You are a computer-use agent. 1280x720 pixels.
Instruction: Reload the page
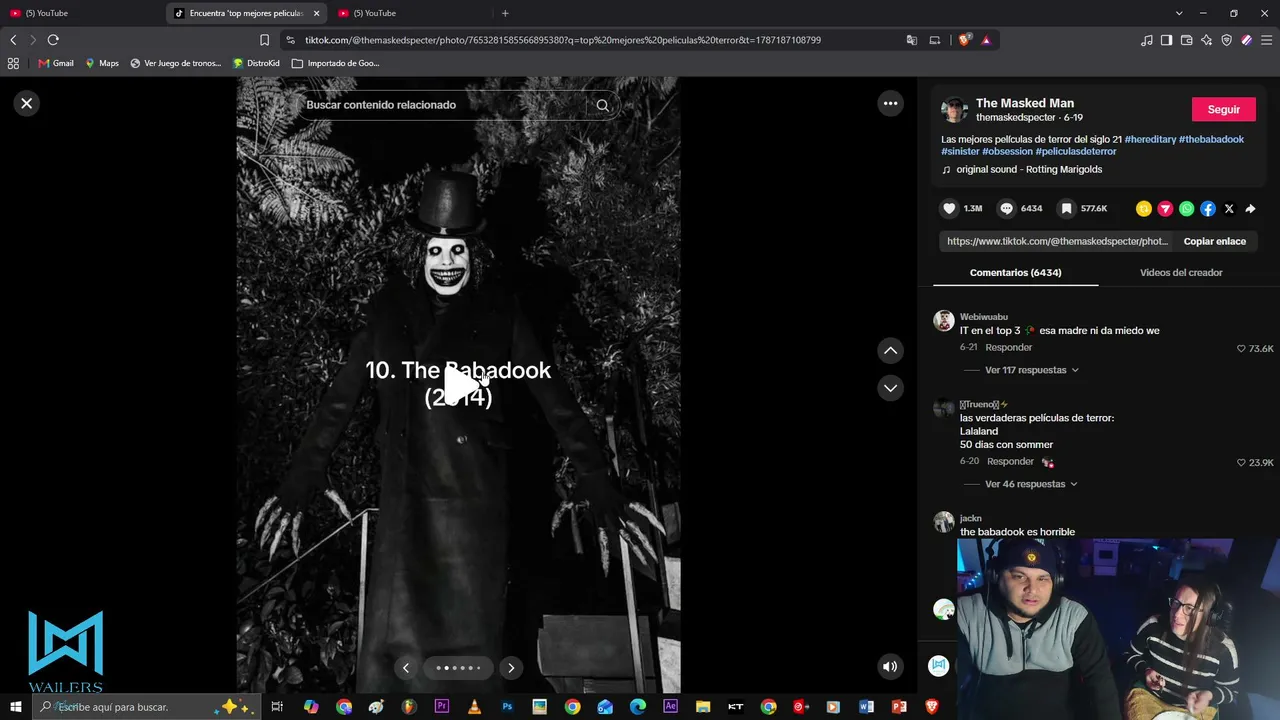pos(53,40)
